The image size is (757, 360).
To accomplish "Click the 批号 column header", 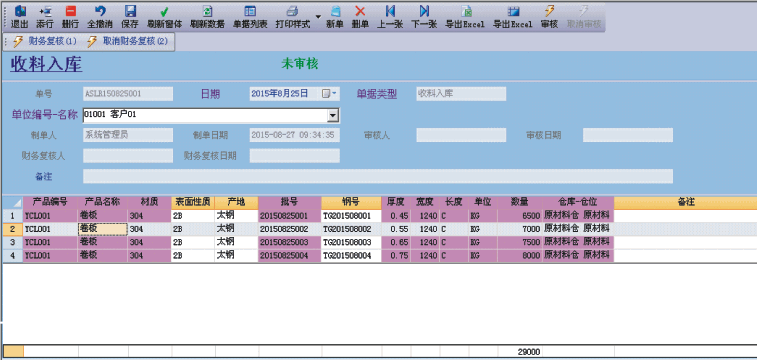I will 290,202.
